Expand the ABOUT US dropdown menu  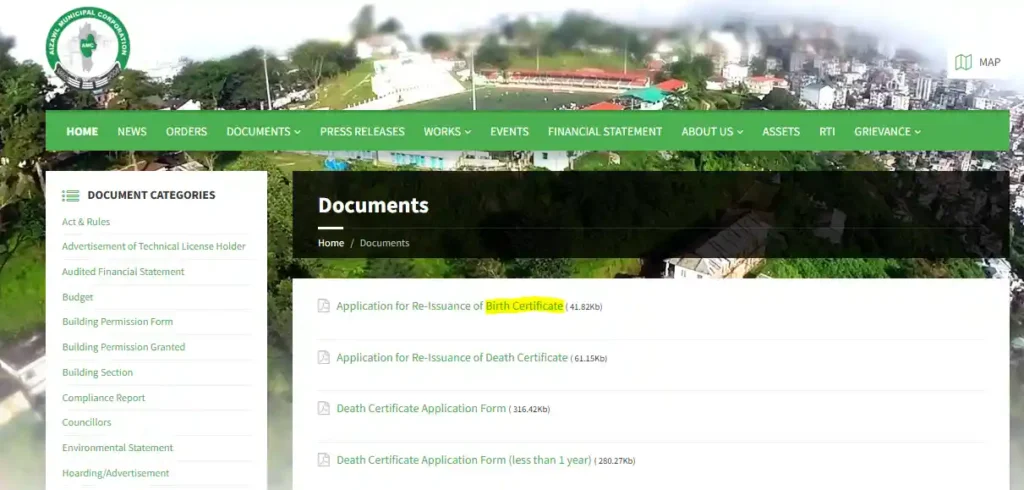(x=712, y=132)
